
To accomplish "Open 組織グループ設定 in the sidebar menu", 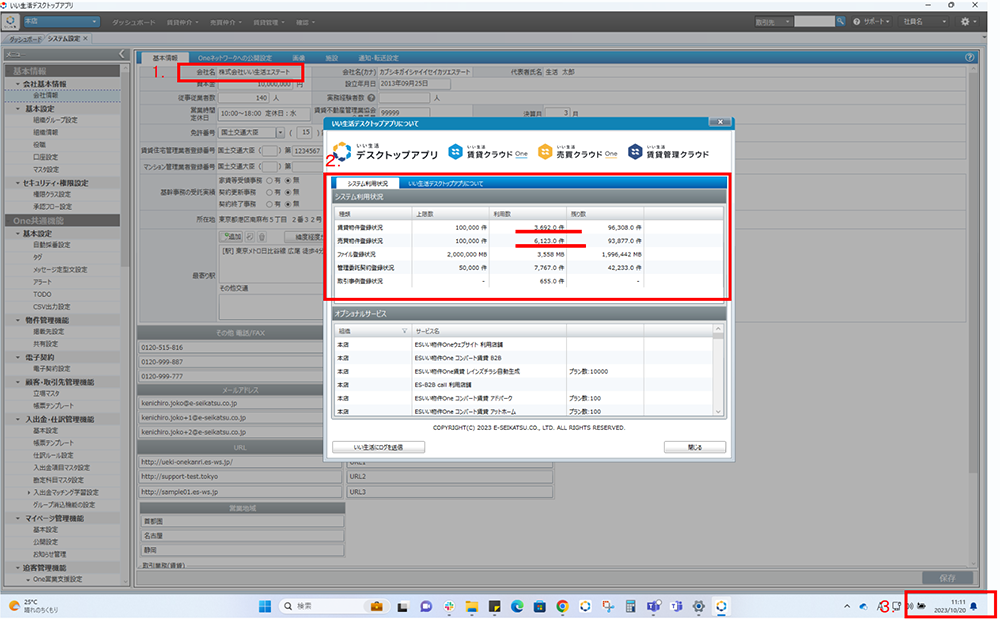I will [55, 120].
